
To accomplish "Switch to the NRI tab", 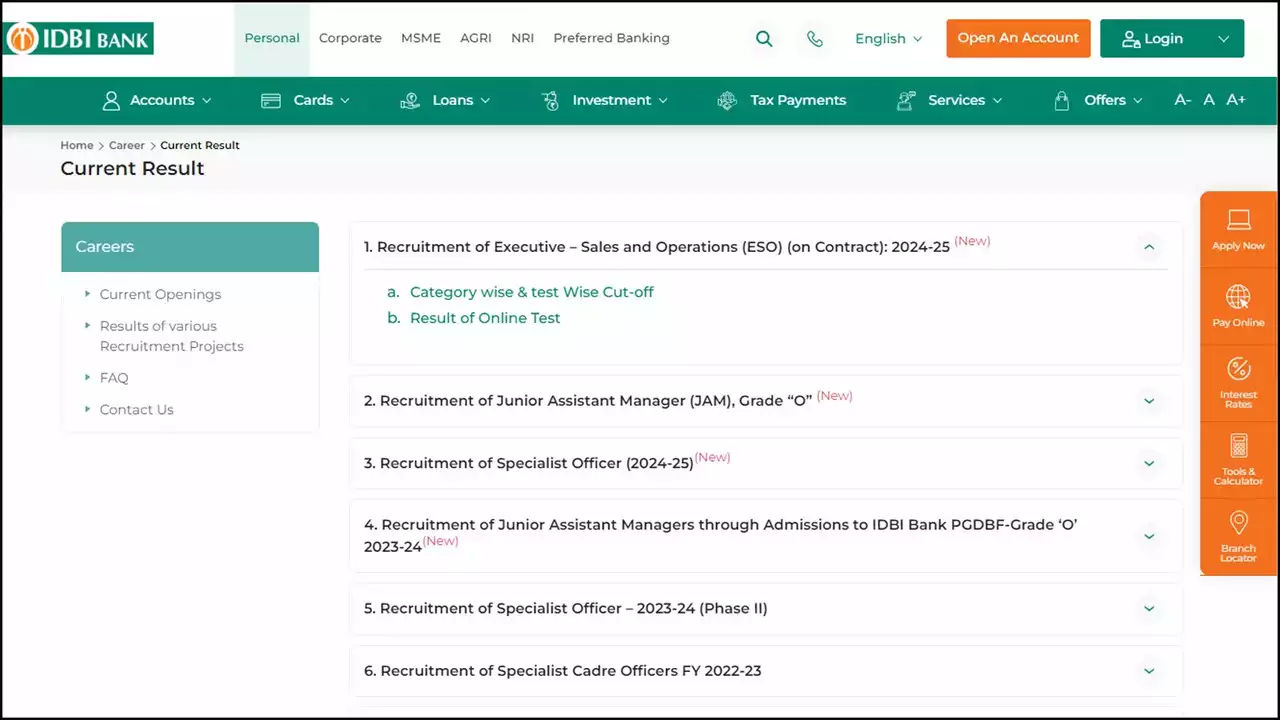I will tap(523, 38).
